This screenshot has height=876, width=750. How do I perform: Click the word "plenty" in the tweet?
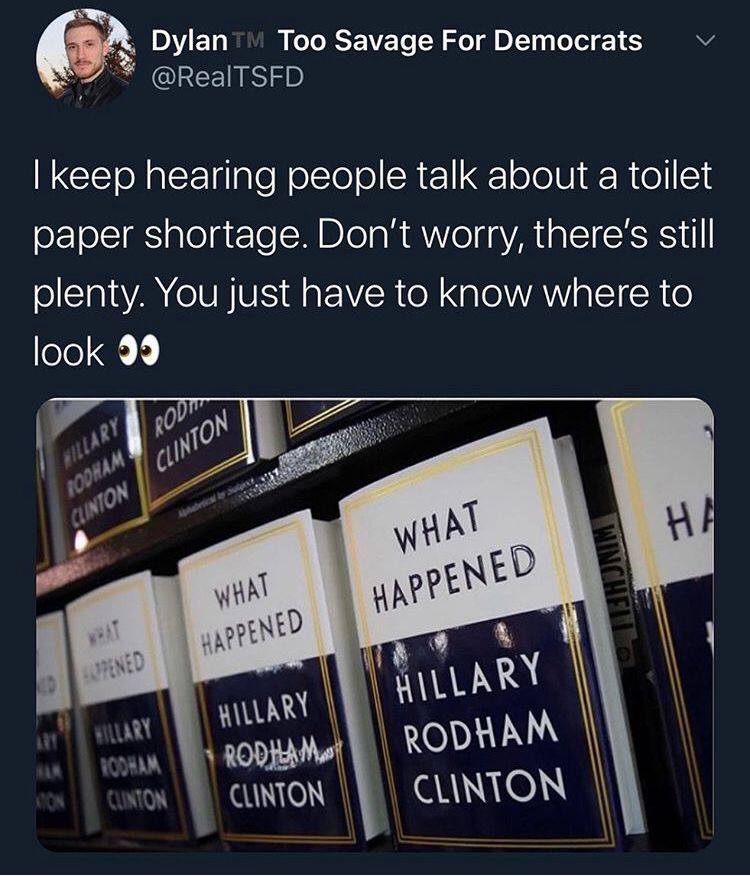pyautogui.click(x=84, y=293)
